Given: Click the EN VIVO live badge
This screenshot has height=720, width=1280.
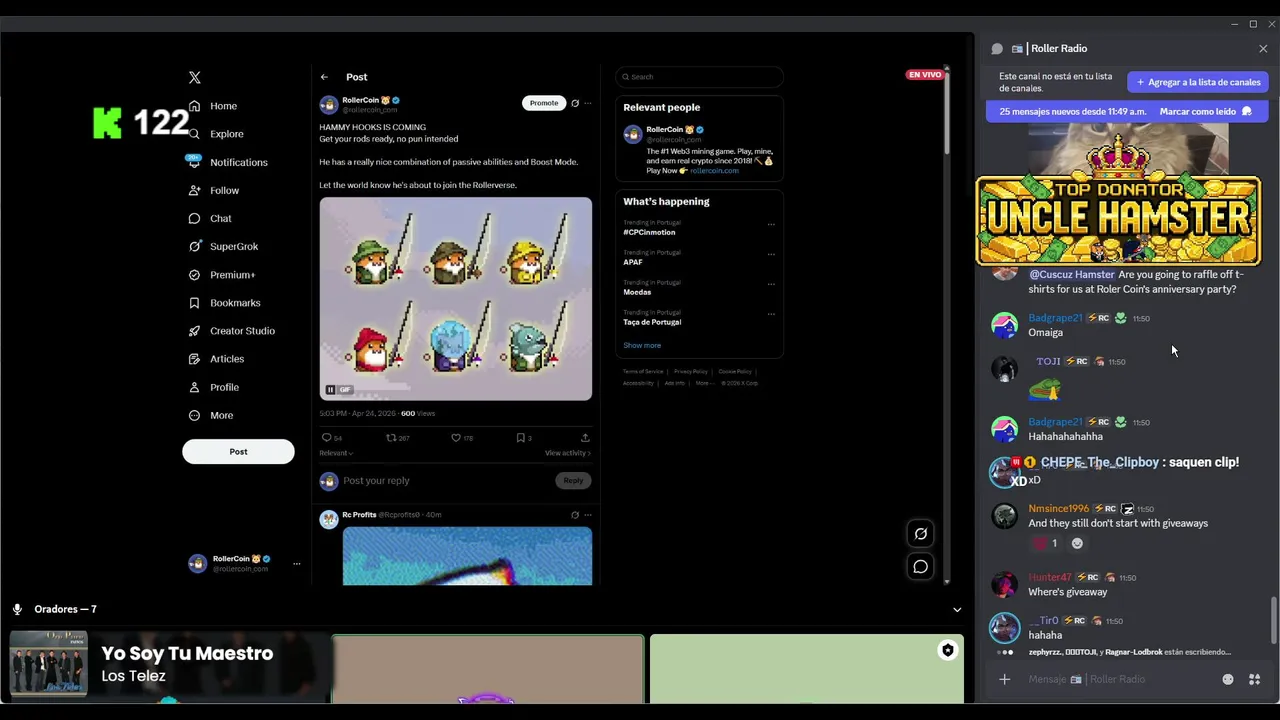Looking at the screenshot, I should coord(924,75).
